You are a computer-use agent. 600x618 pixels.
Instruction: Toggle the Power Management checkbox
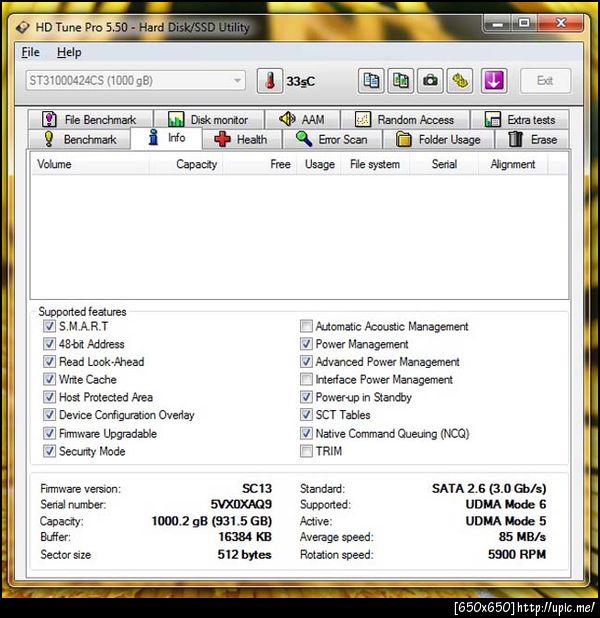click(x=306, y=344)
